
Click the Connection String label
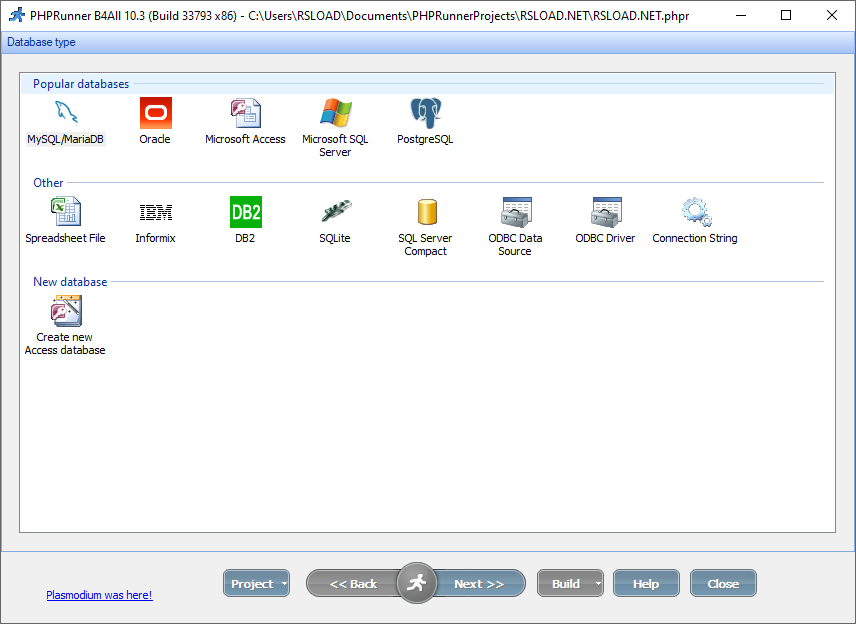click(695, 238)
